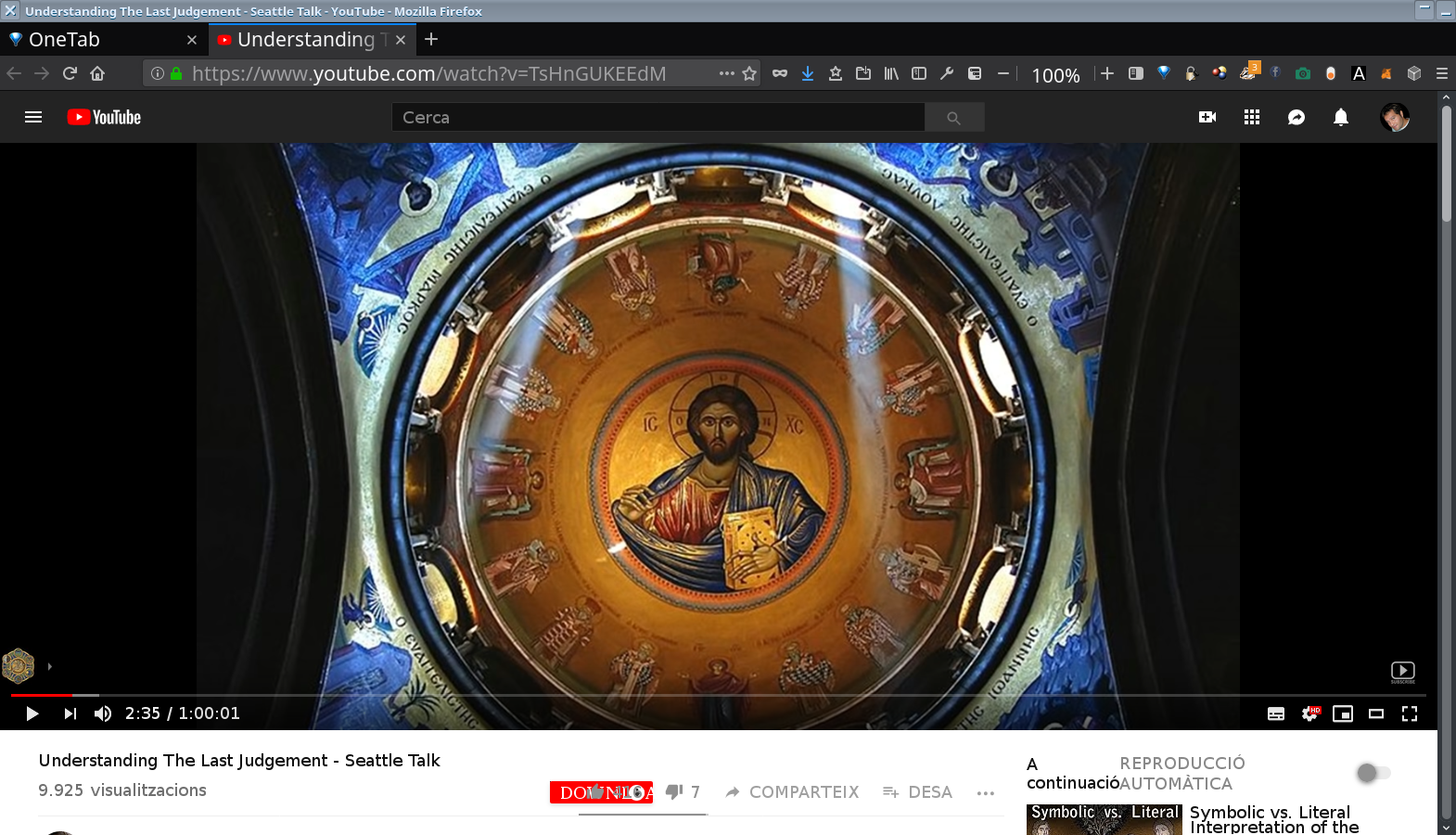Zoom out with the minus button
This screenshot has height=835, width=1456.
coord(1003,73)
